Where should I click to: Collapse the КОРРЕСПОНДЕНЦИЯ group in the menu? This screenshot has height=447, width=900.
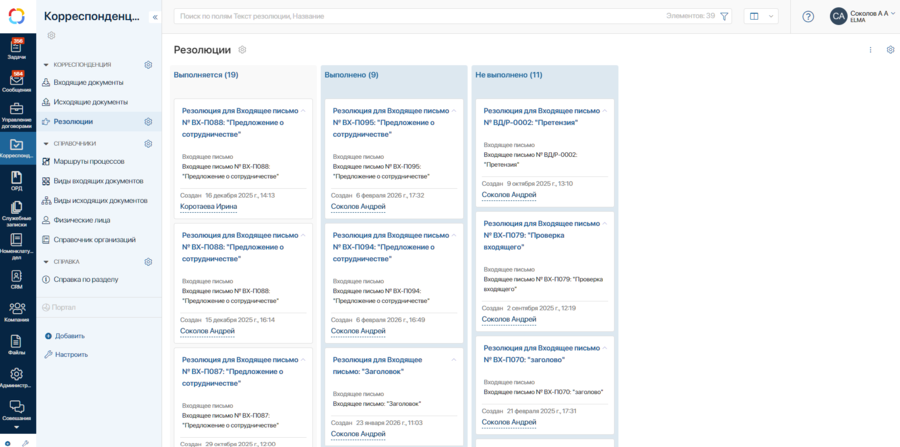(46, 65)
